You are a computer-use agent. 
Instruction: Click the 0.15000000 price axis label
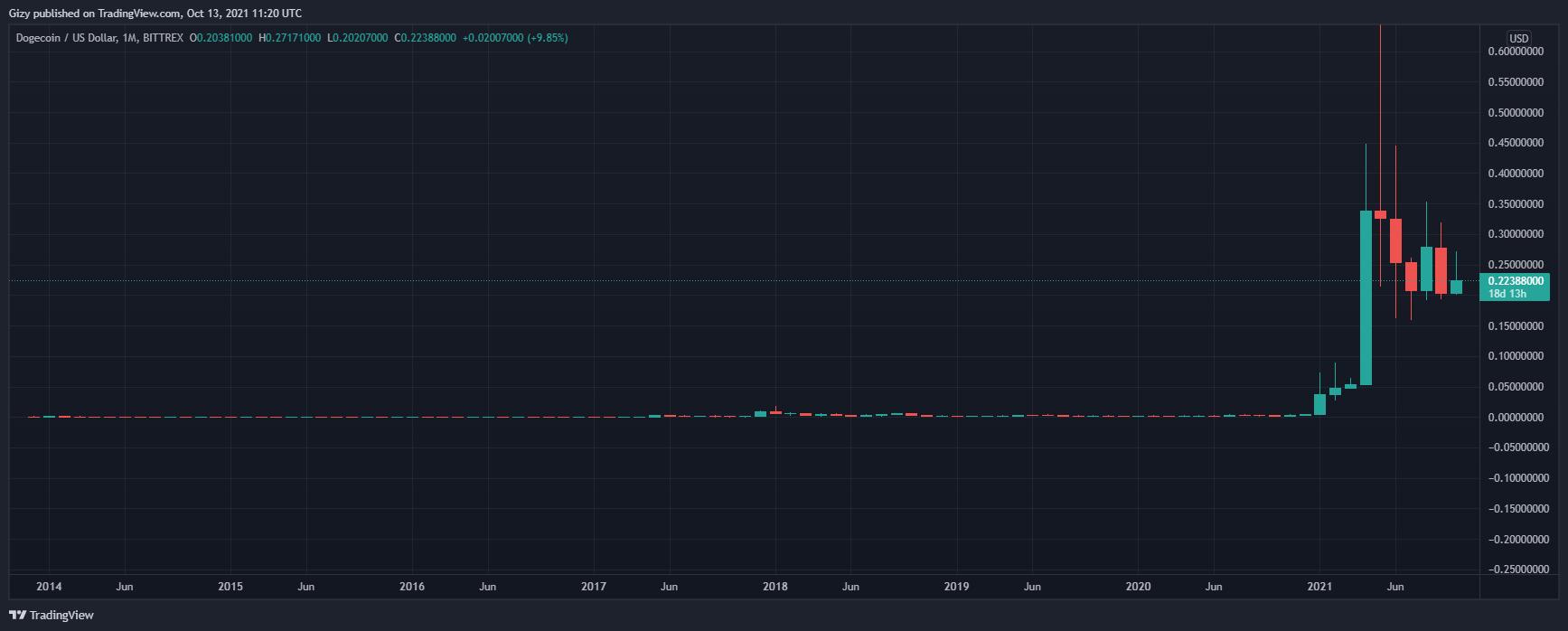1516,326
